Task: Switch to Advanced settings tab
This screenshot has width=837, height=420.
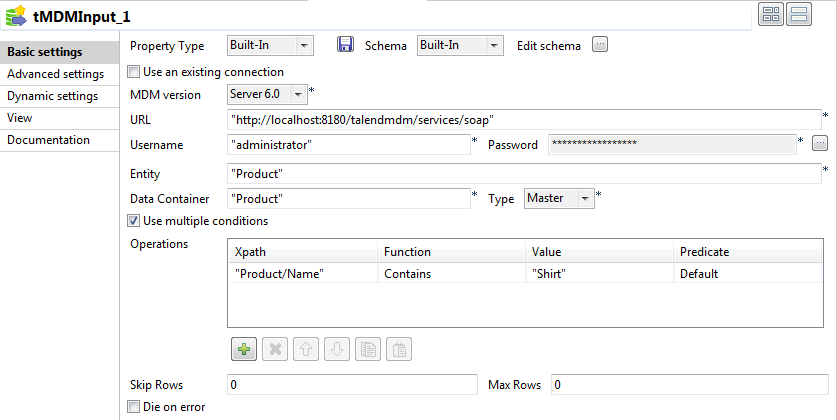Action: pyautogui.click(x=55, y=74)
